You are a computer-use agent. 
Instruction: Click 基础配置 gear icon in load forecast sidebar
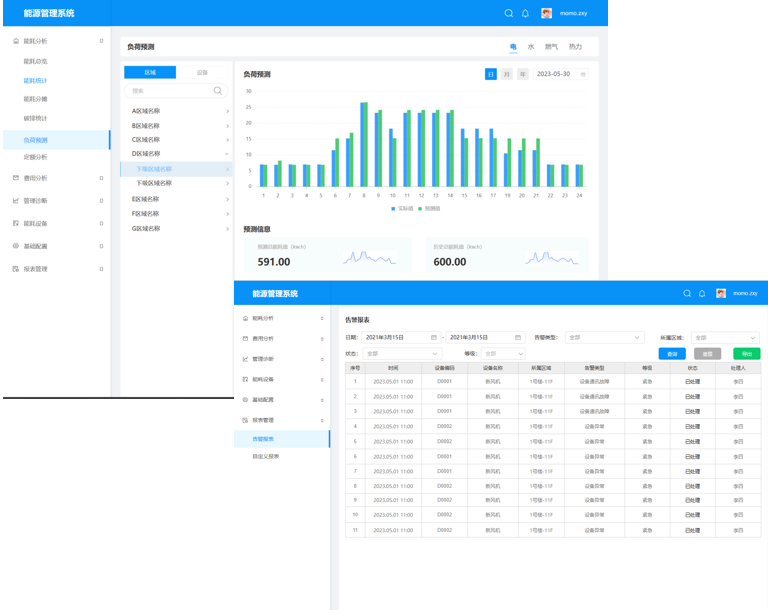[x=16, y=246]
